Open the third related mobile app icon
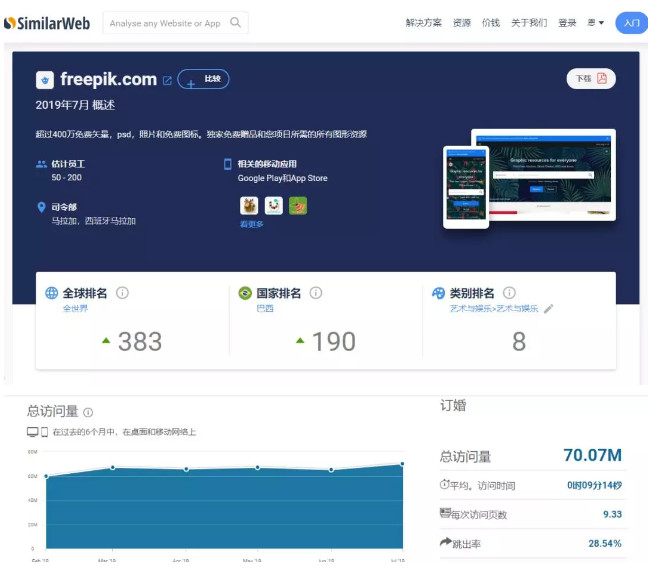652x572 pixels. pyautogui.click(x=297, y=205)
